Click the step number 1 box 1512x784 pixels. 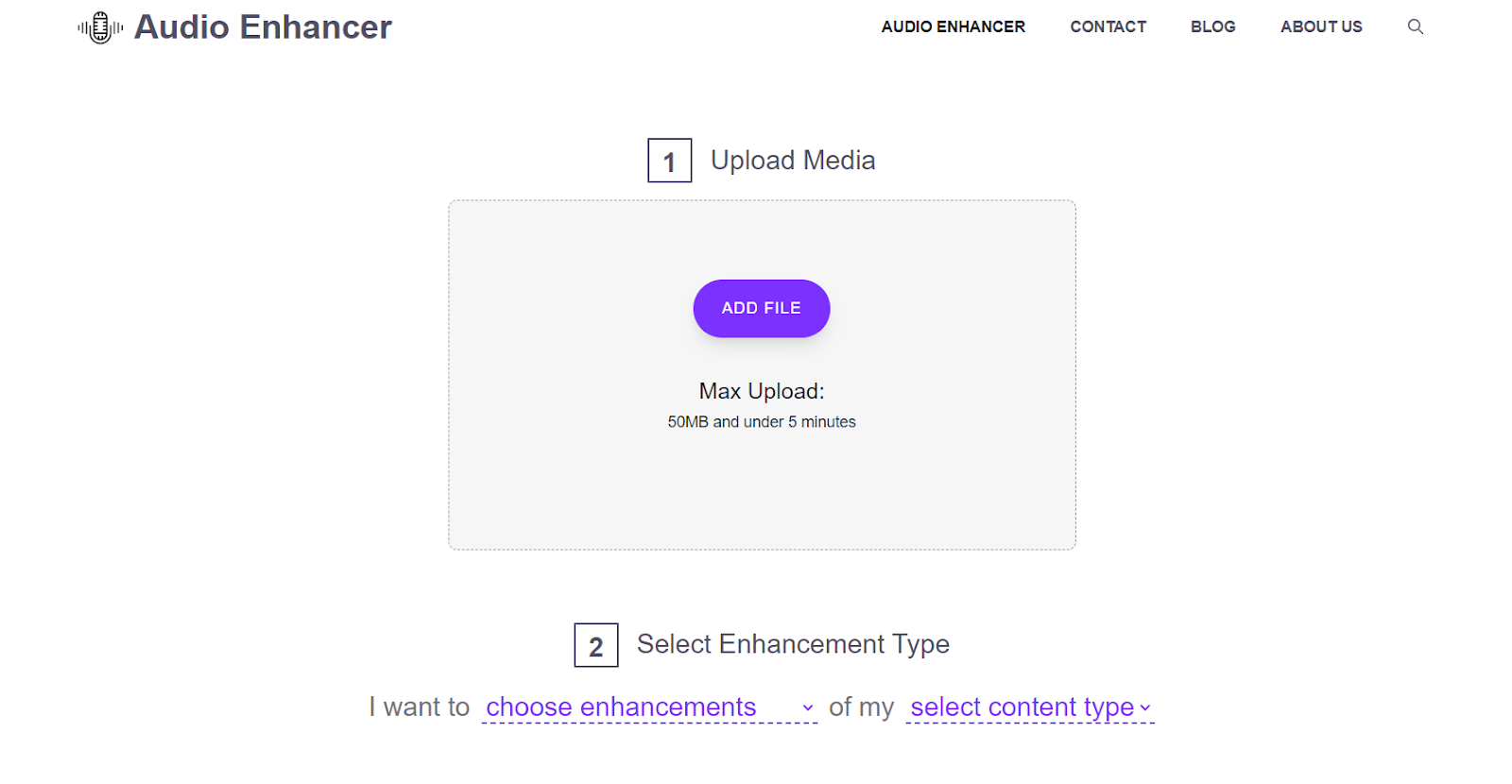coord(669,161)
